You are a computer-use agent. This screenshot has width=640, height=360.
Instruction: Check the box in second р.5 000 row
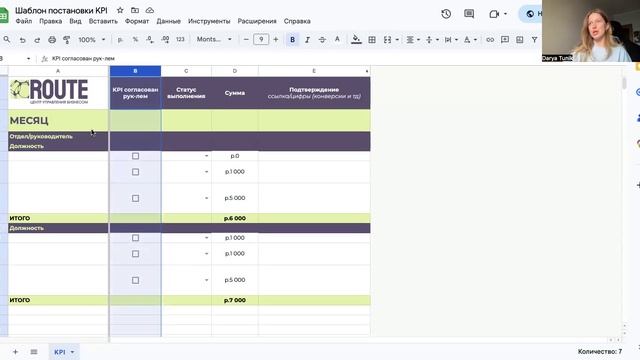pyautogui.click(x=135, y=280)
